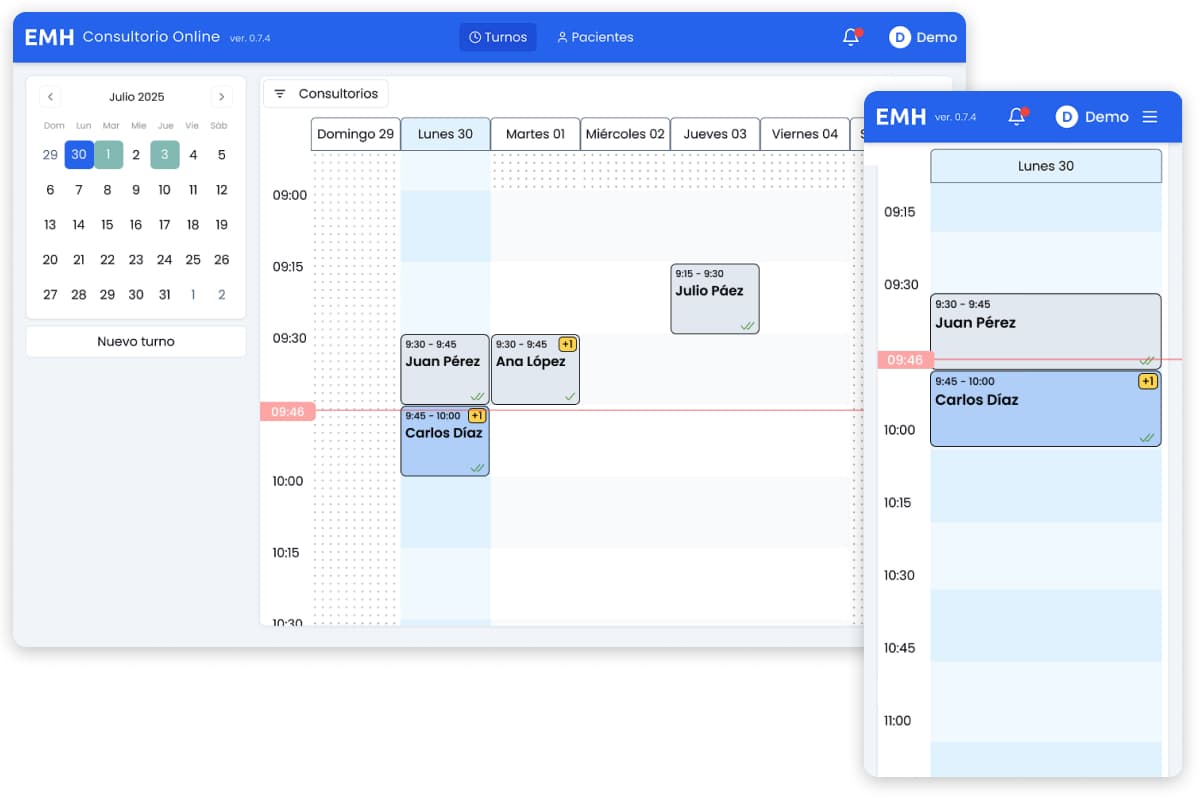The width and height of the screenshot is (1200, 800).
Task: Go to next month in mini calendar
Action: (221, 97)
